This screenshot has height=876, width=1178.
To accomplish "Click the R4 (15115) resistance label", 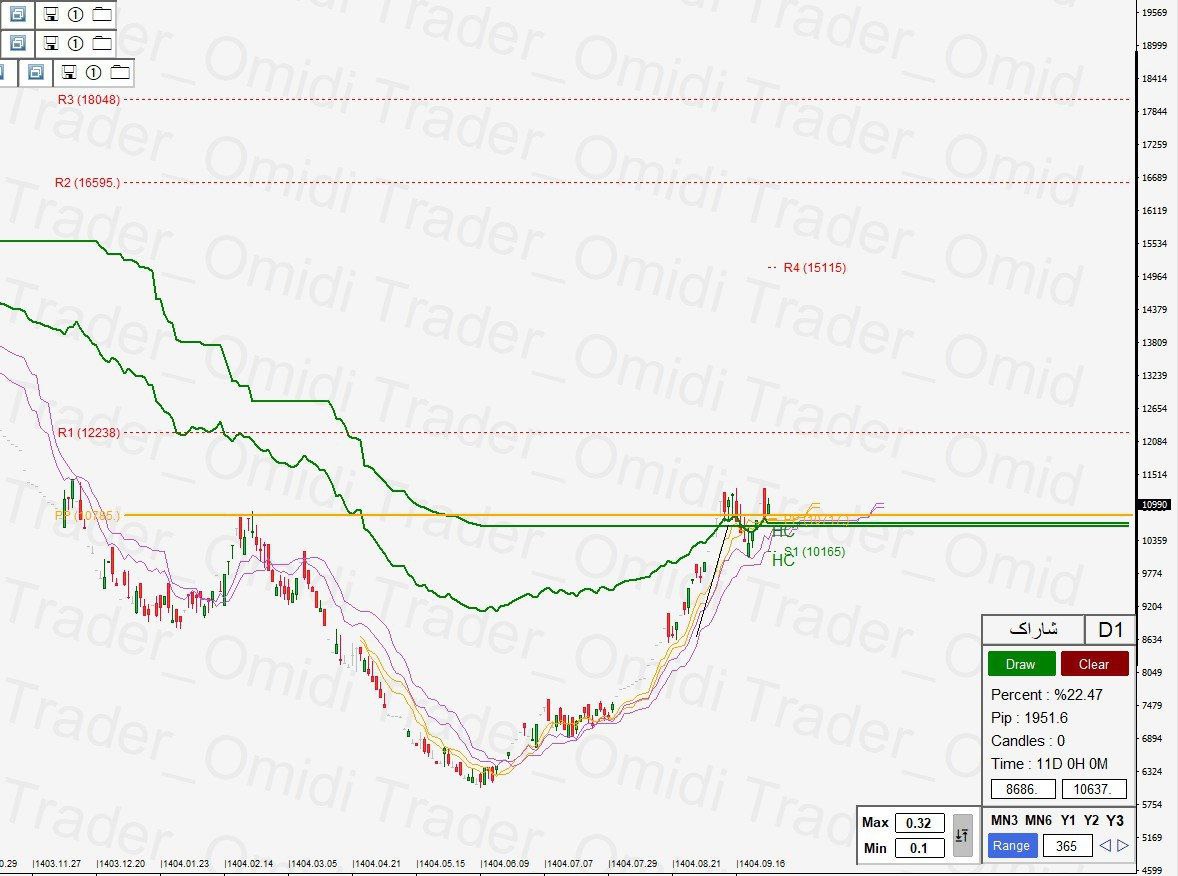I will [814, 268].
